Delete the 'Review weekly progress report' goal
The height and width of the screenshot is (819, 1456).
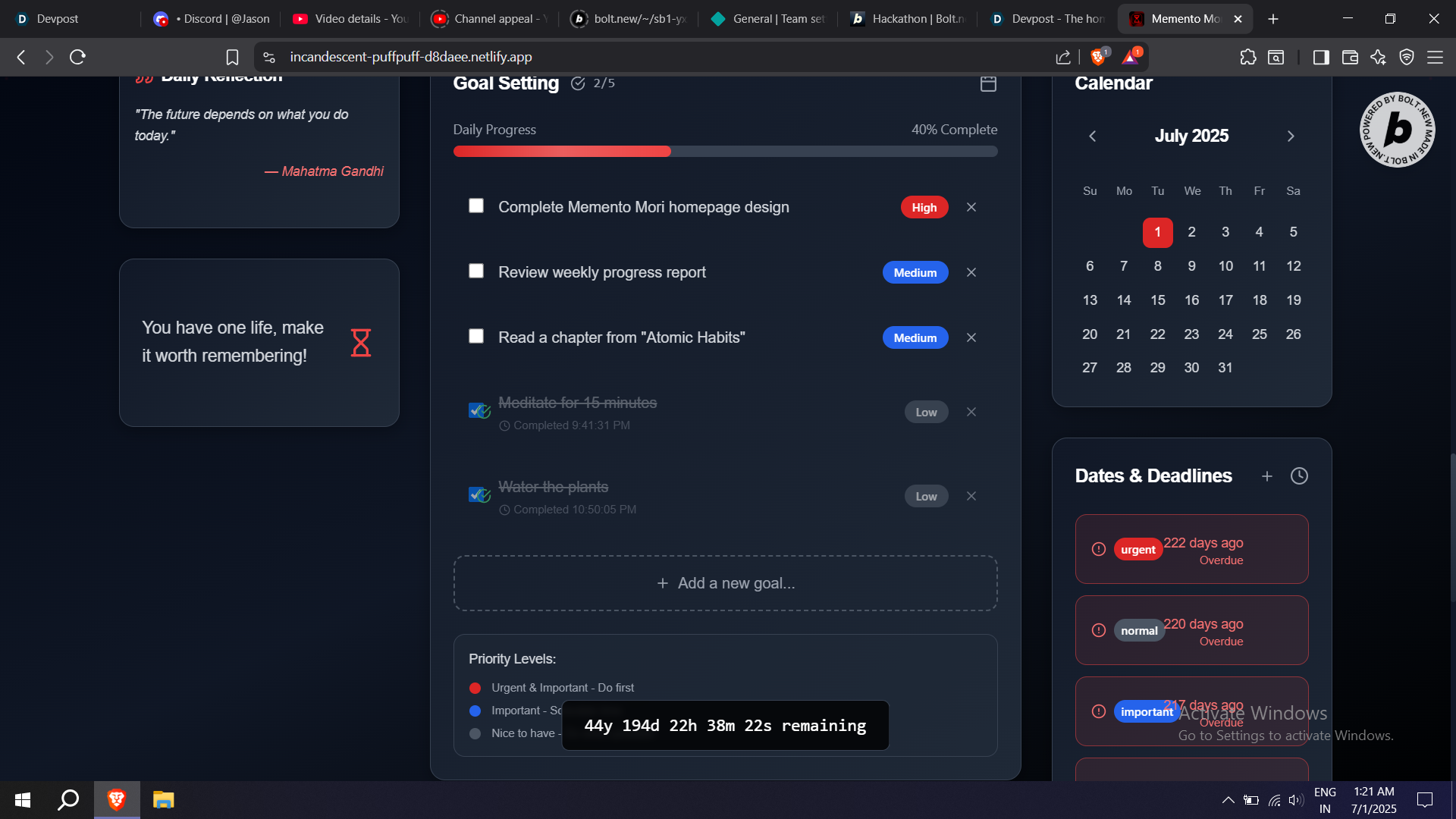coord(971,272)
